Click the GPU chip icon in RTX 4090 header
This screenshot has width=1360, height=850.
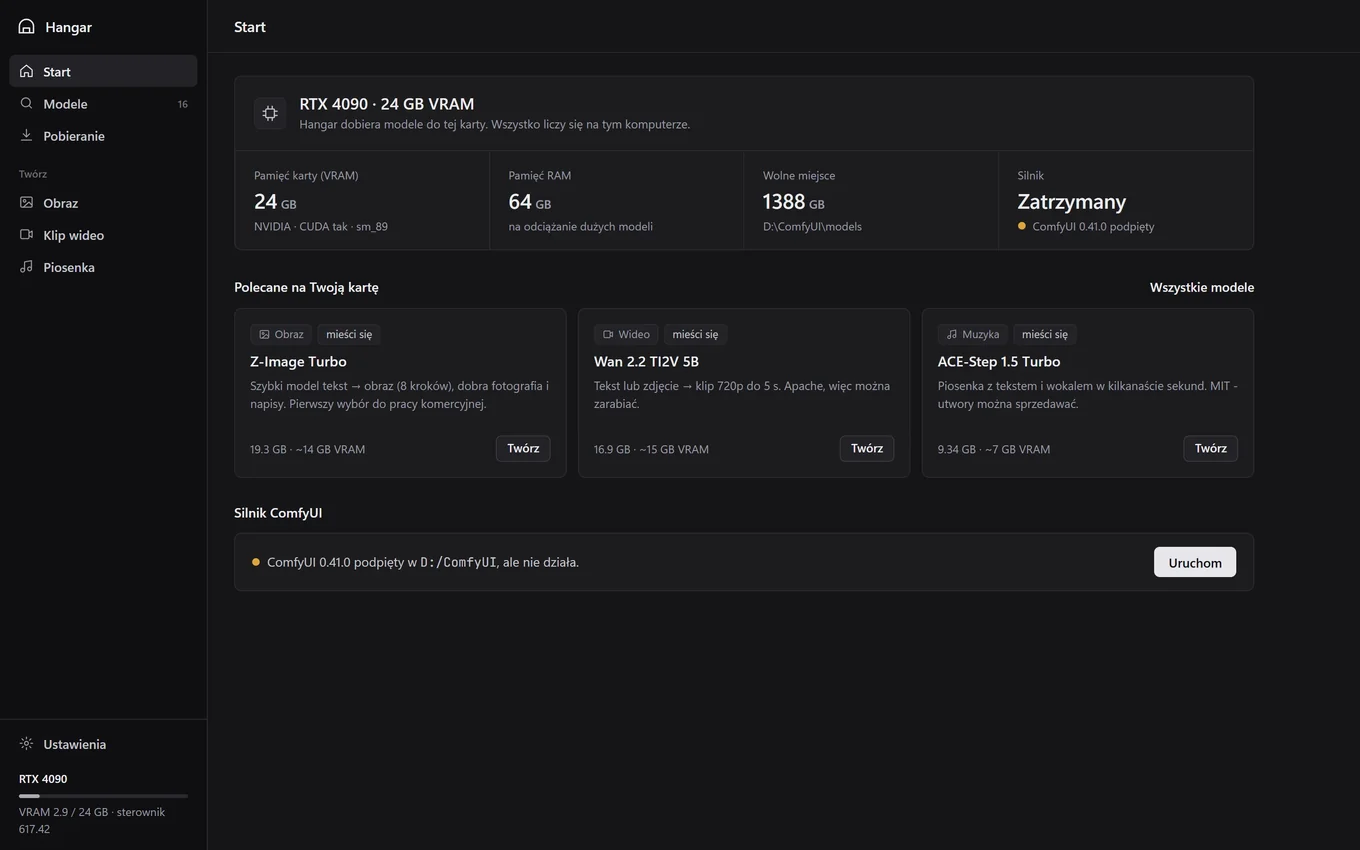(270, 114)
